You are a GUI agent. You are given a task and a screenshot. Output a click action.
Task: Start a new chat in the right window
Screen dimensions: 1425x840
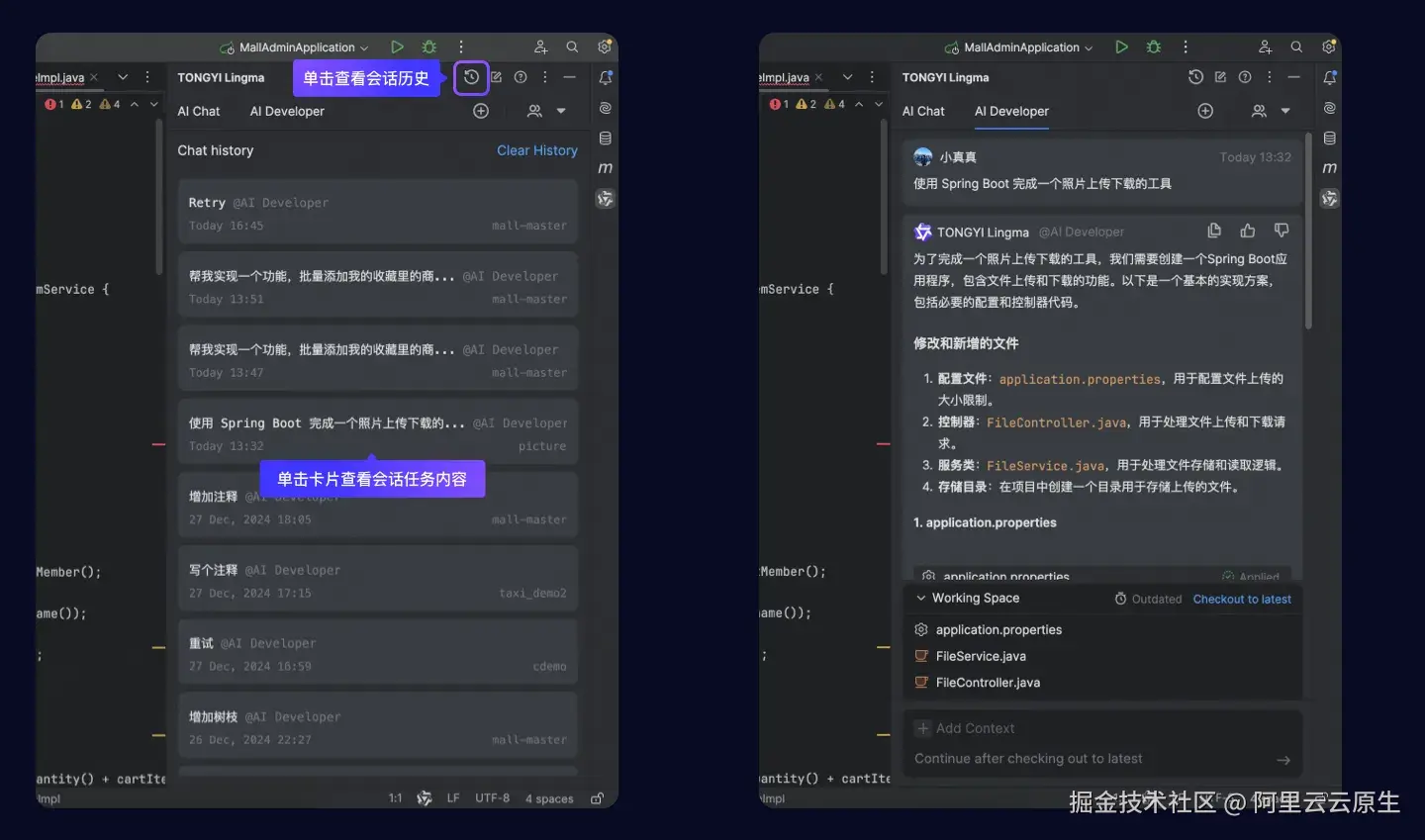coord(1220,77)
